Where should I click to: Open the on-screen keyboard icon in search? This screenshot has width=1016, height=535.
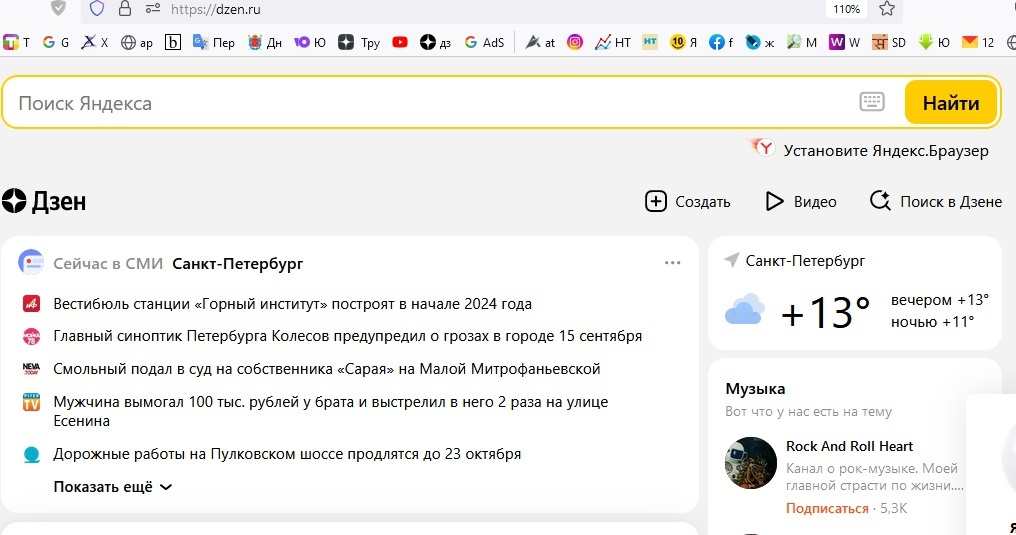(x=872, y=102)
